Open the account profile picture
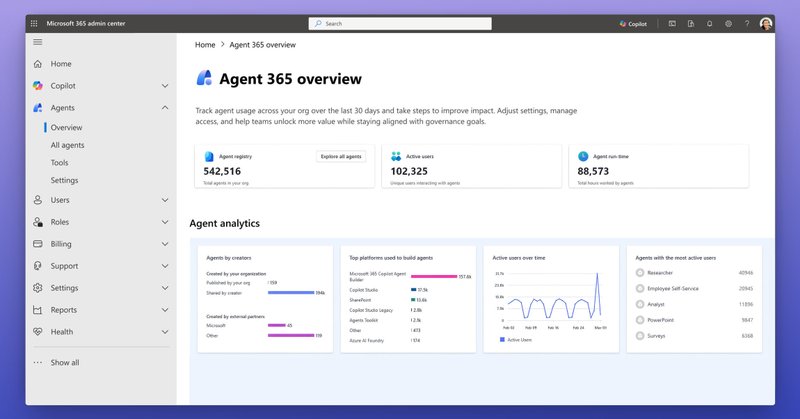Image resolution: width=800 pixels, height=419 pixels. [x=765, y=23]
